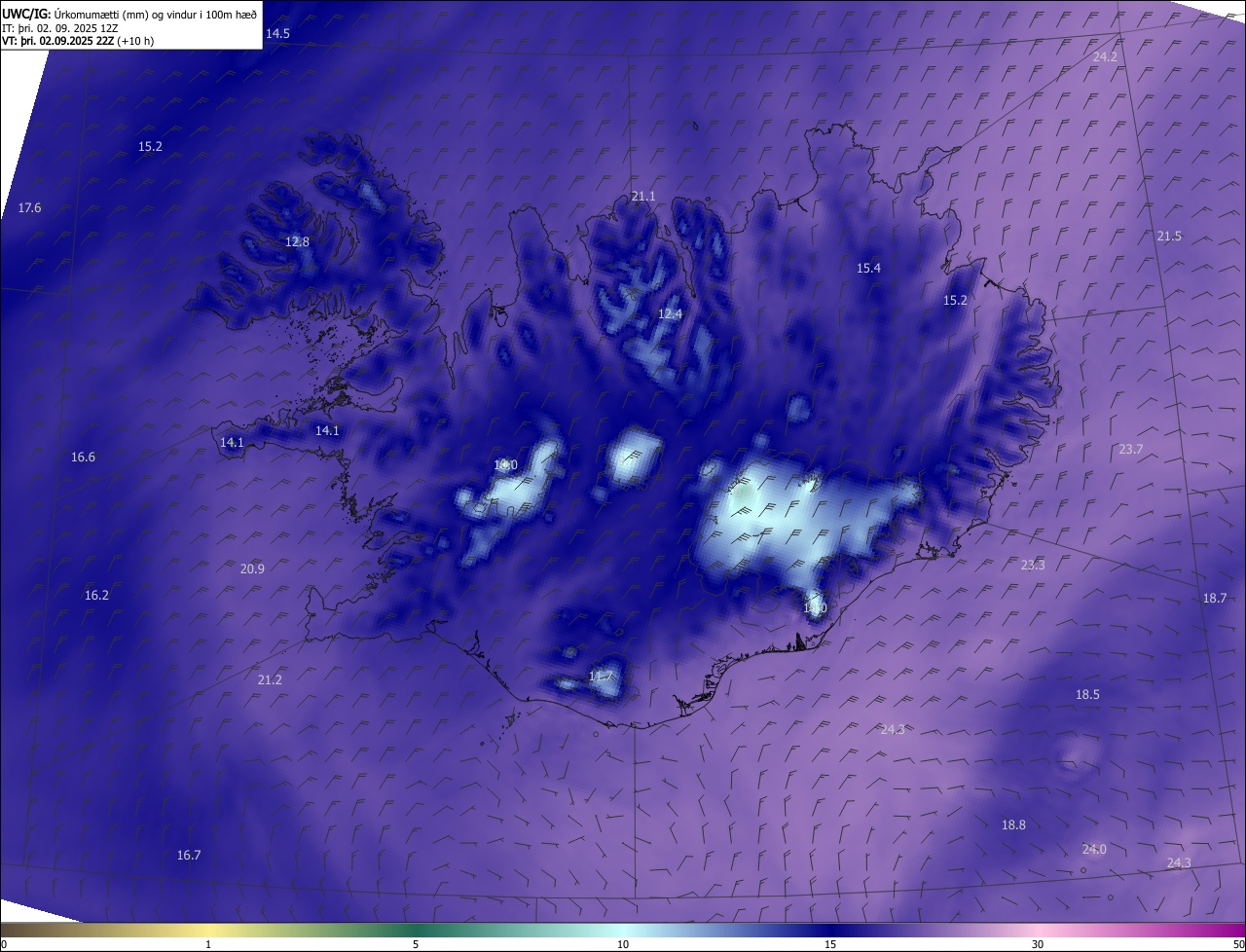The width and height of the screenshot is (1246, 952).
Task: Click the 12.8 value over Westfjords
Action: click(297, 242)
